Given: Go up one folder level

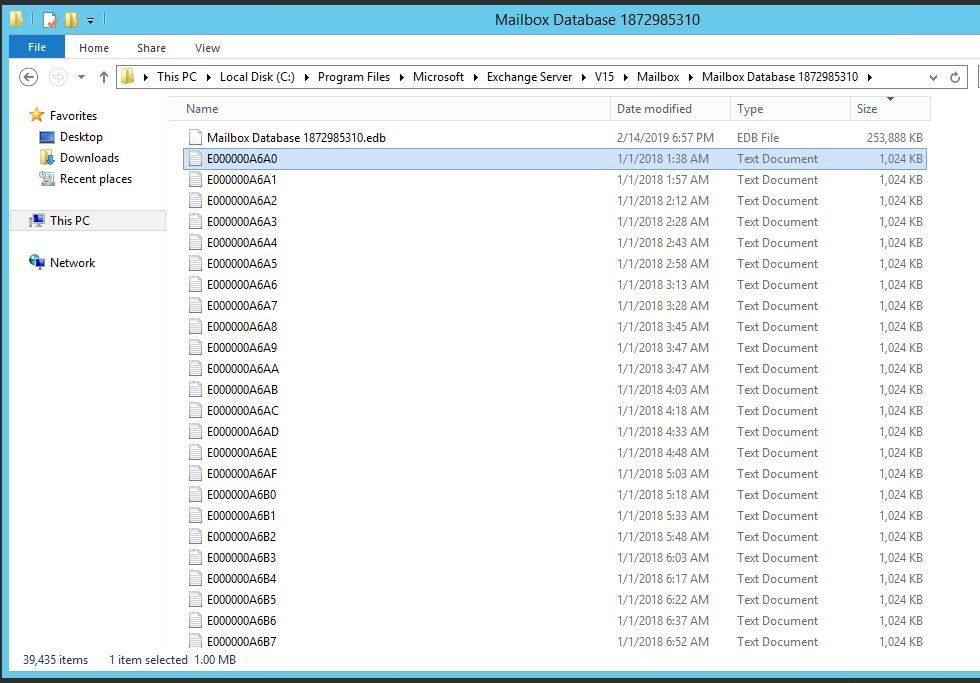Looking at the screenshot, I should [104, 77].
